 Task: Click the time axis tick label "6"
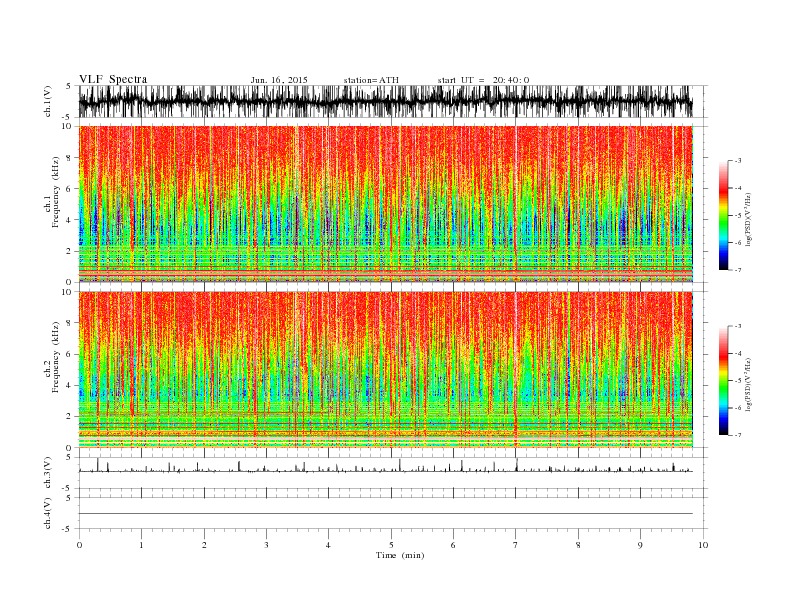pyautogui.click(x=453, y=545)
